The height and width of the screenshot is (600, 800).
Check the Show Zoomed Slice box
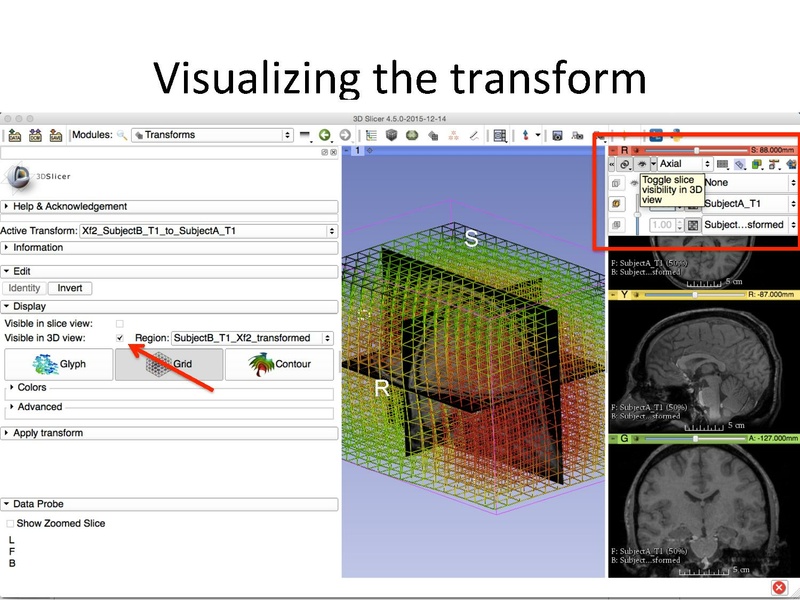[10, 523]
